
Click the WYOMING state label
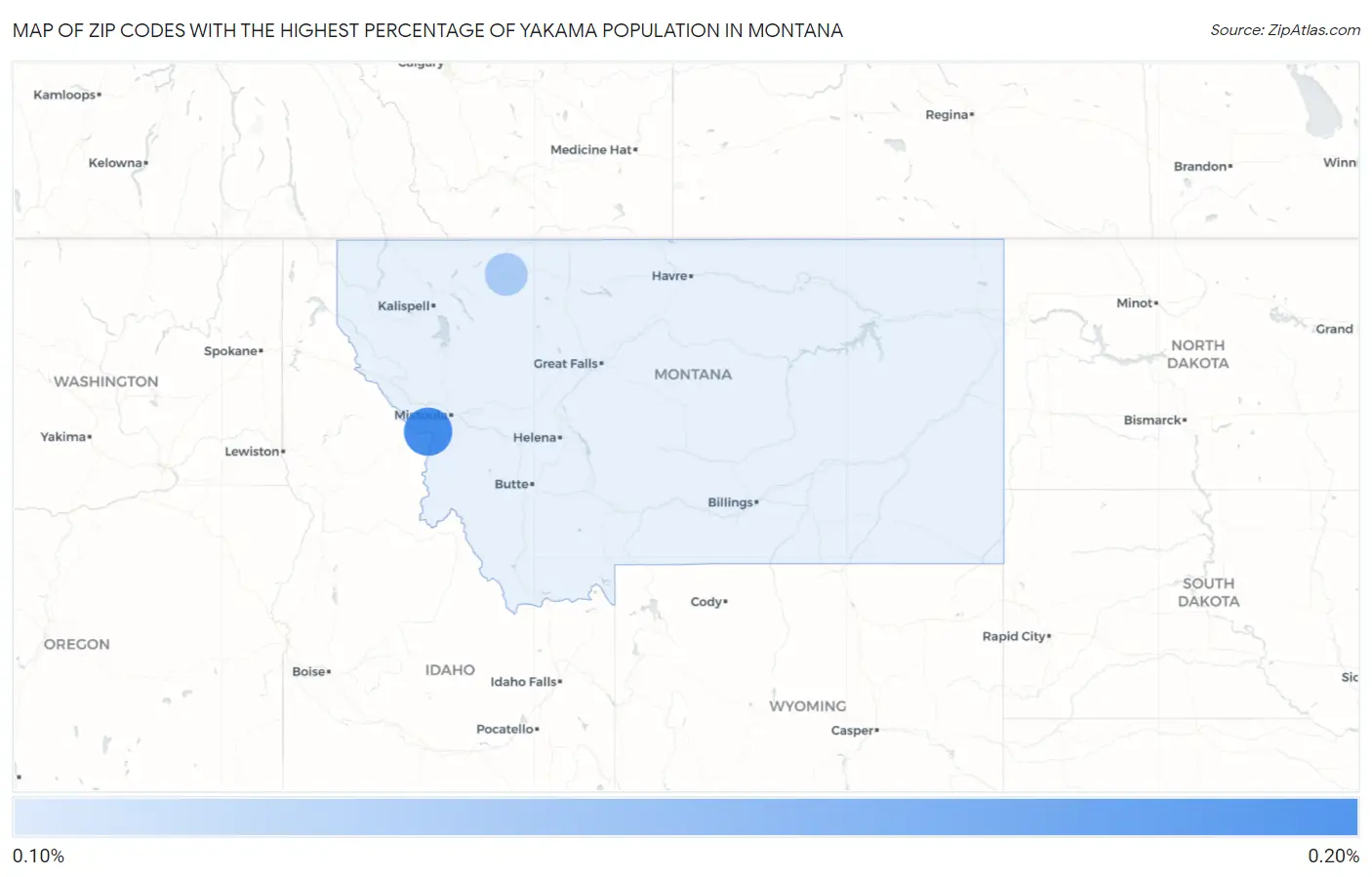point(808,706)
